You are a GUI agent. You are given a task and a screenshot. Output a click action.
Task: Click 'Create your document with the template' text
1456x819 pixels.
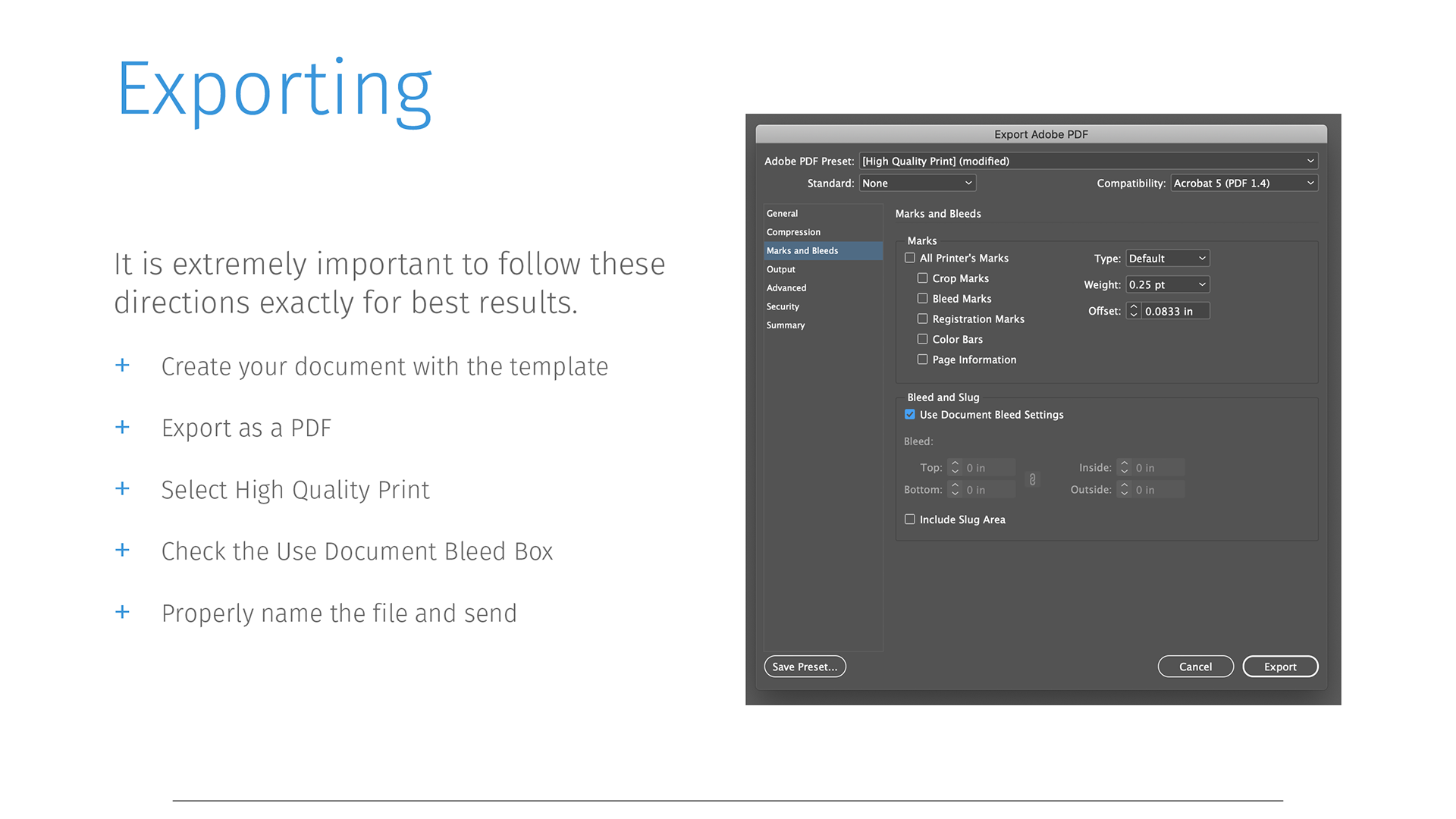[x=384, y=366]
